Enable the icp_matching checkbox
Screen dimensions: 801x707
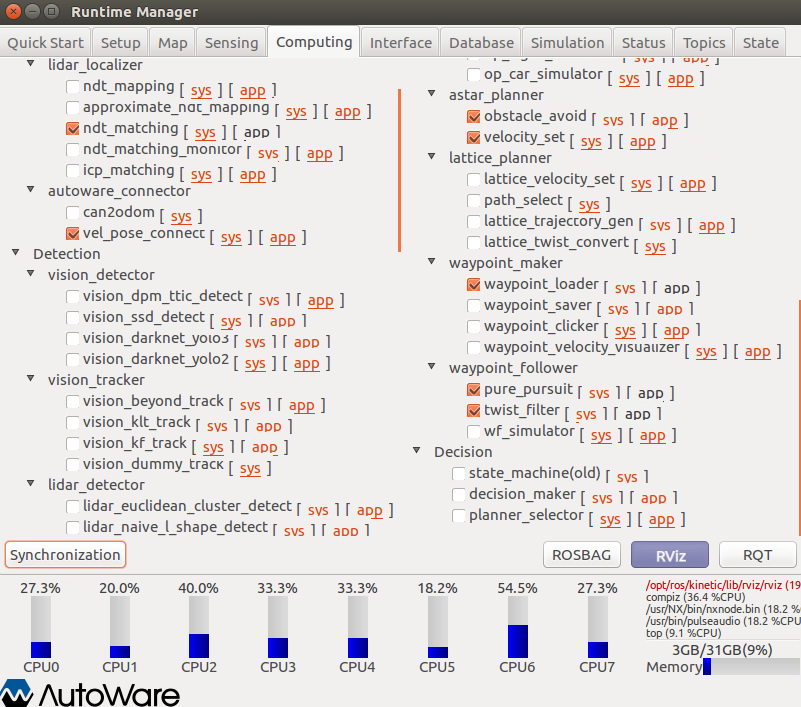(73, 170)
